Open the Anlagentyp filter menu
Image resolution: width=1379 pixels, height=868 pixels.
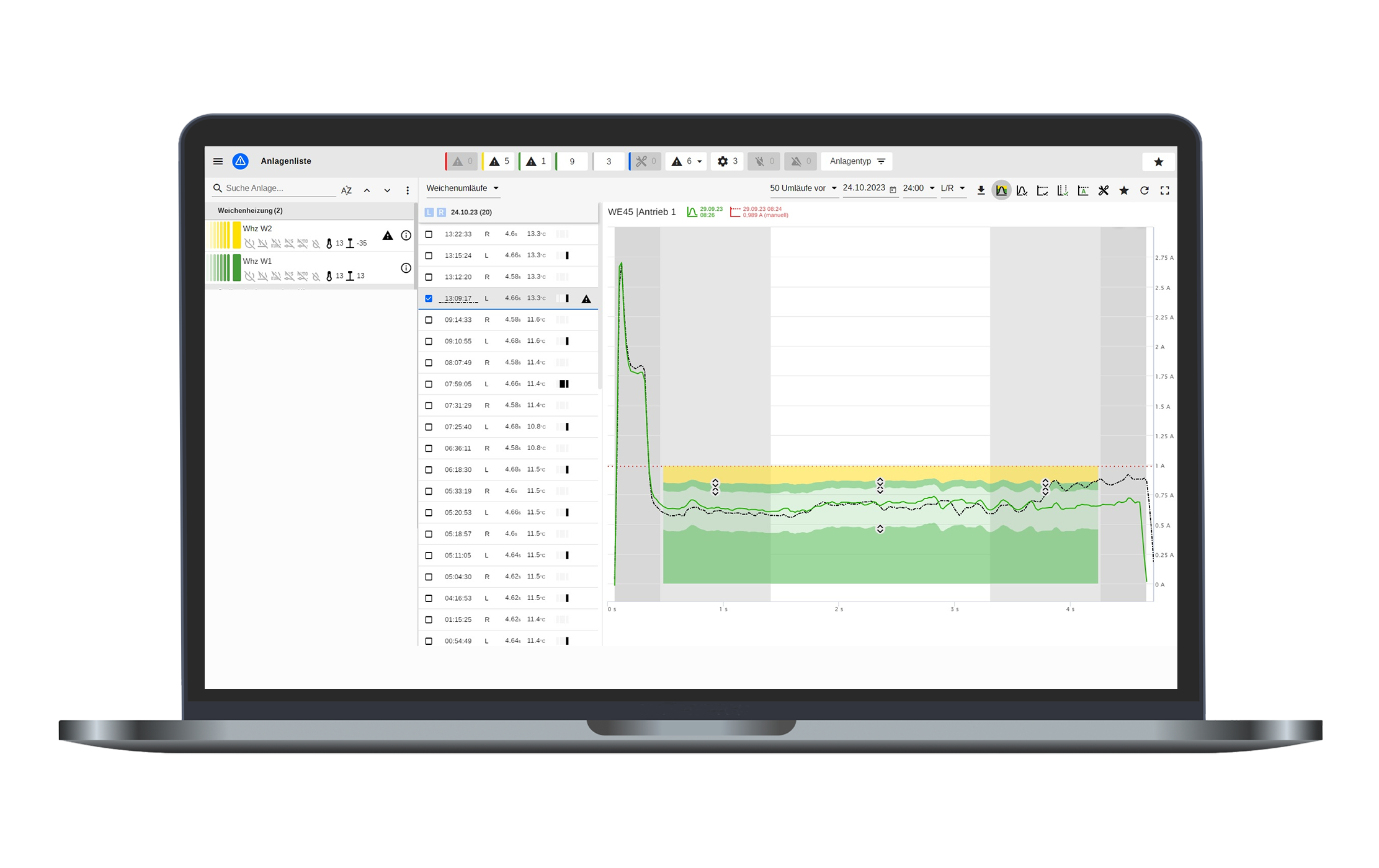click(x=856, y=161)
